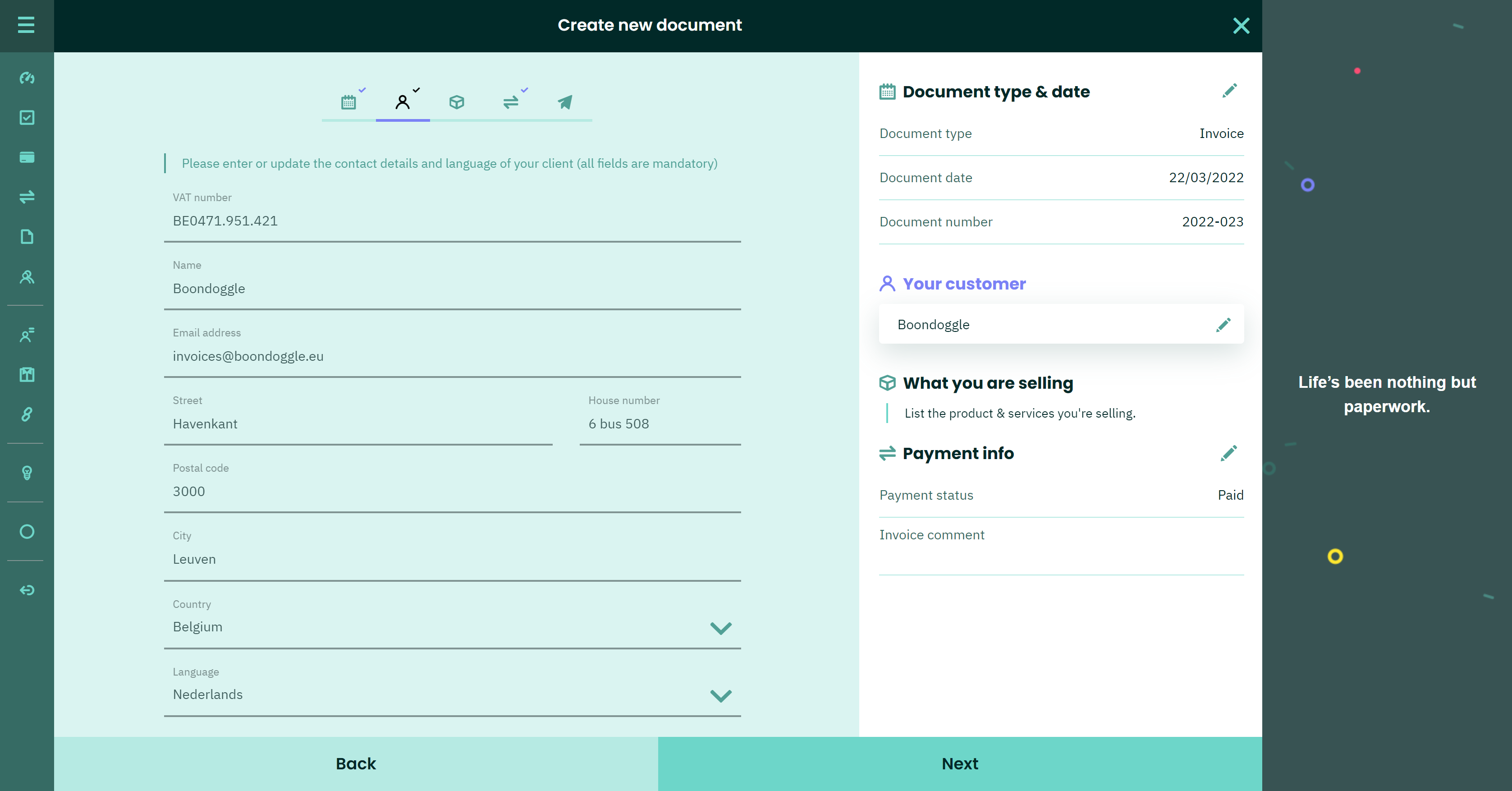The height and width of the screenshot is (791, 1512).
Task: Open the hamburger menu
Action: [27, 25]
